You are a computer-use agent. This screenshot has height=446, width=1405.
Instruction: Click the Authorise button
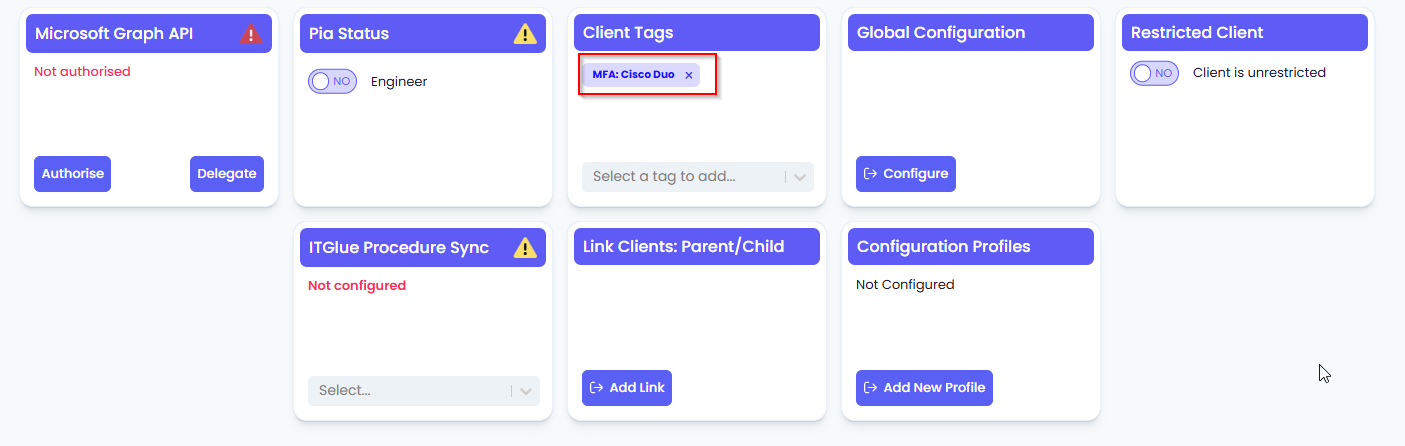tap(72, 174)
